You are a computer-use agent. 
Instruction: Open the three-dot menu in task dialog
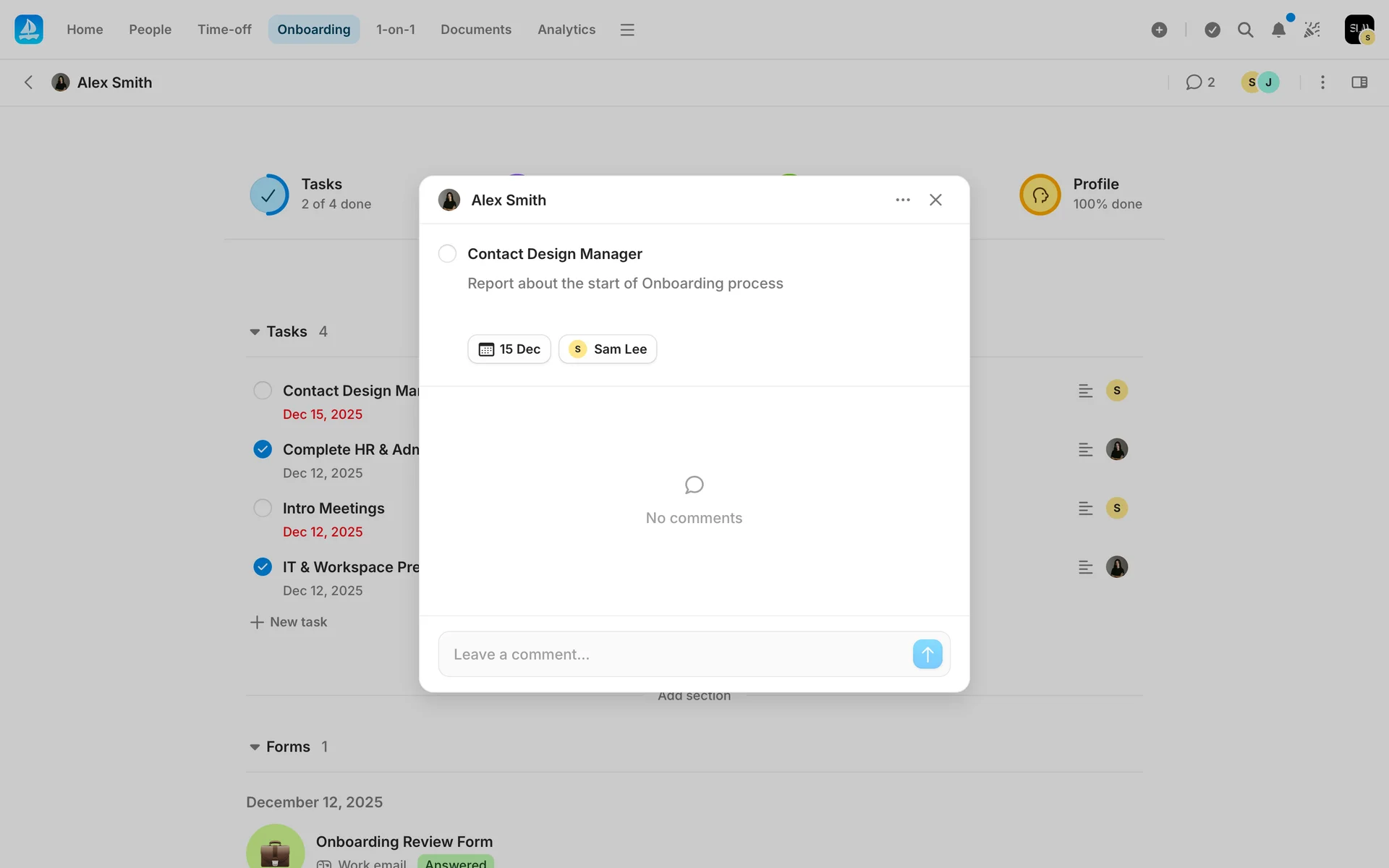(x=902, y=200)
